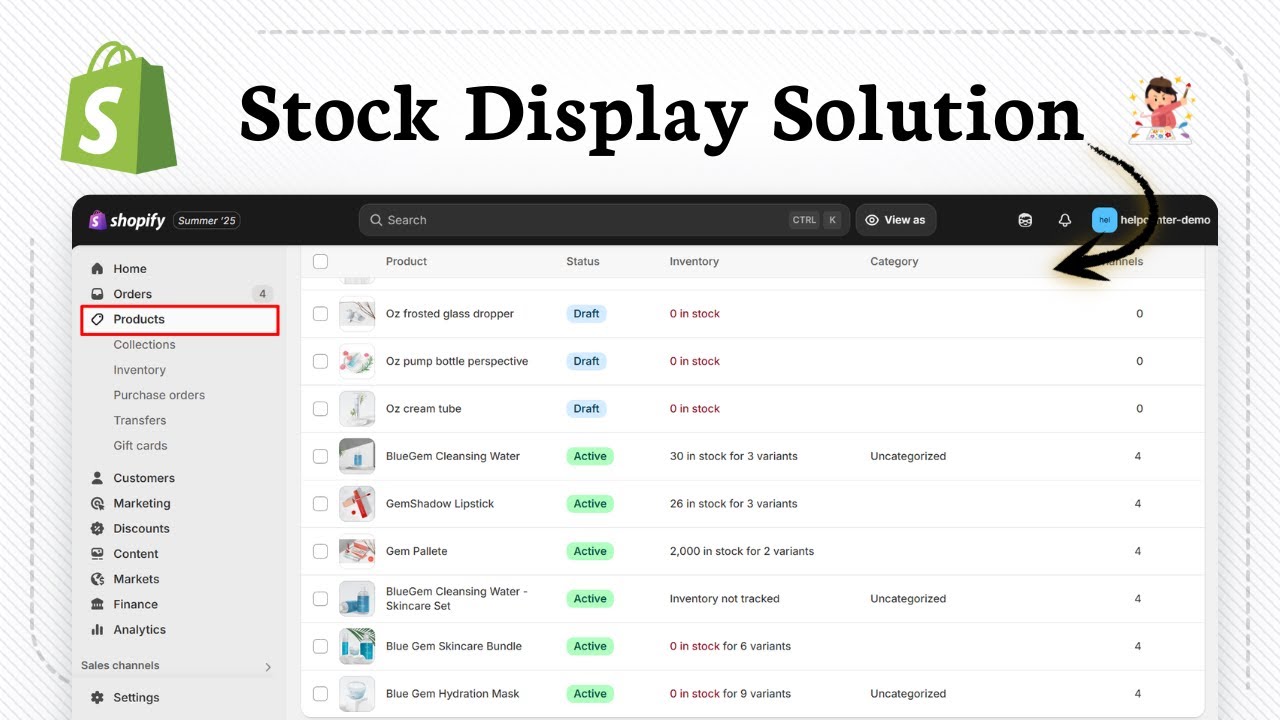Screen dimensions: 1280x720
Task: Open Settings in the sidebar
Action: [x=136, y=698]
